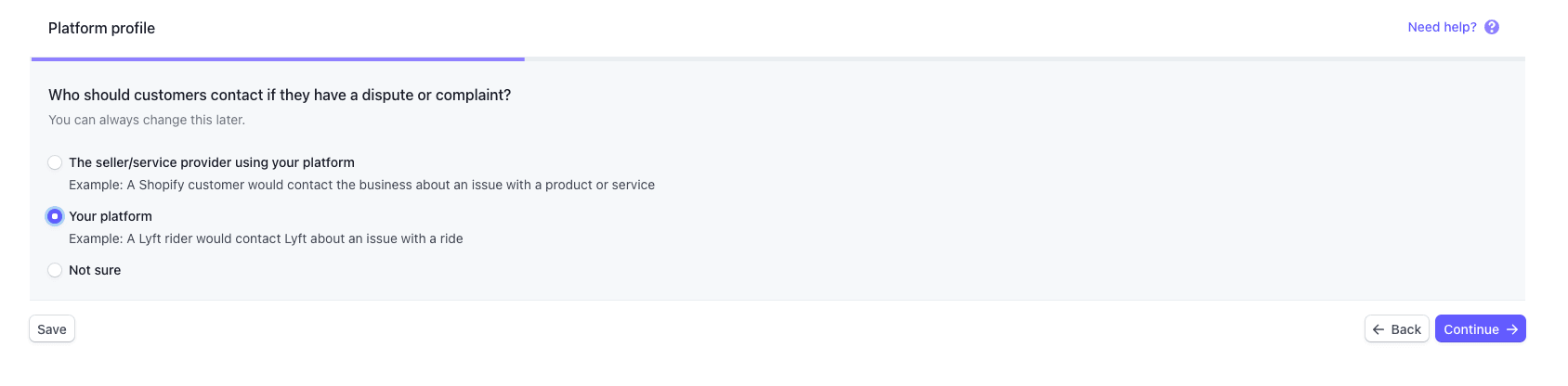The image size is (1568, 386).
Task: Click the unfilled gray progress bar portion
Action: coord(1022,58)
